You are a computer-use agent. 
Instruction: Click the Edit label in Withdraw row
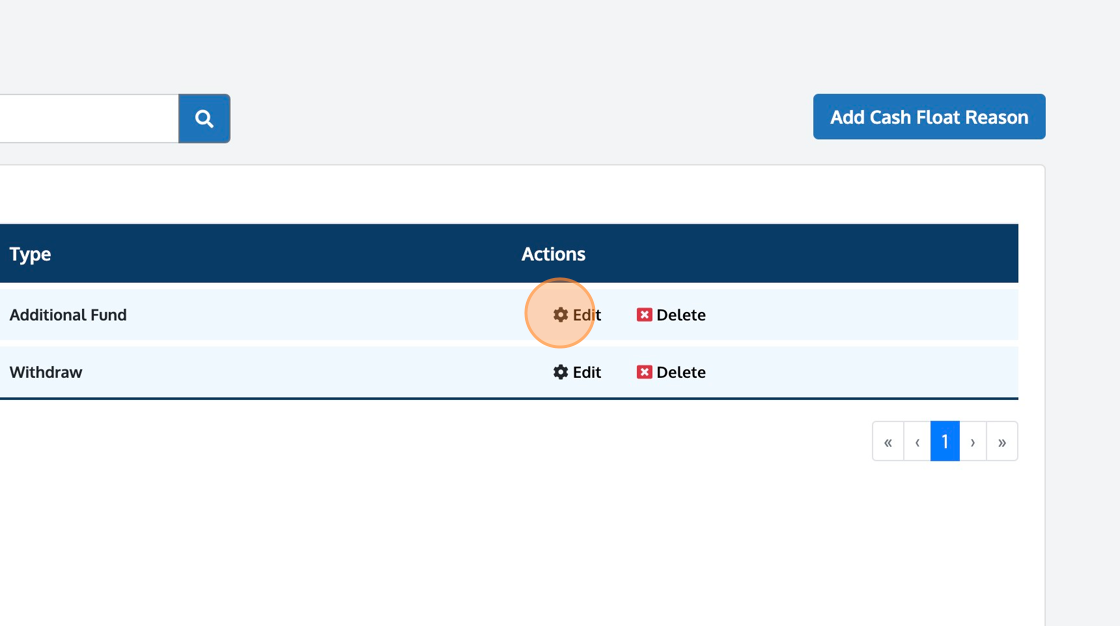587,372
